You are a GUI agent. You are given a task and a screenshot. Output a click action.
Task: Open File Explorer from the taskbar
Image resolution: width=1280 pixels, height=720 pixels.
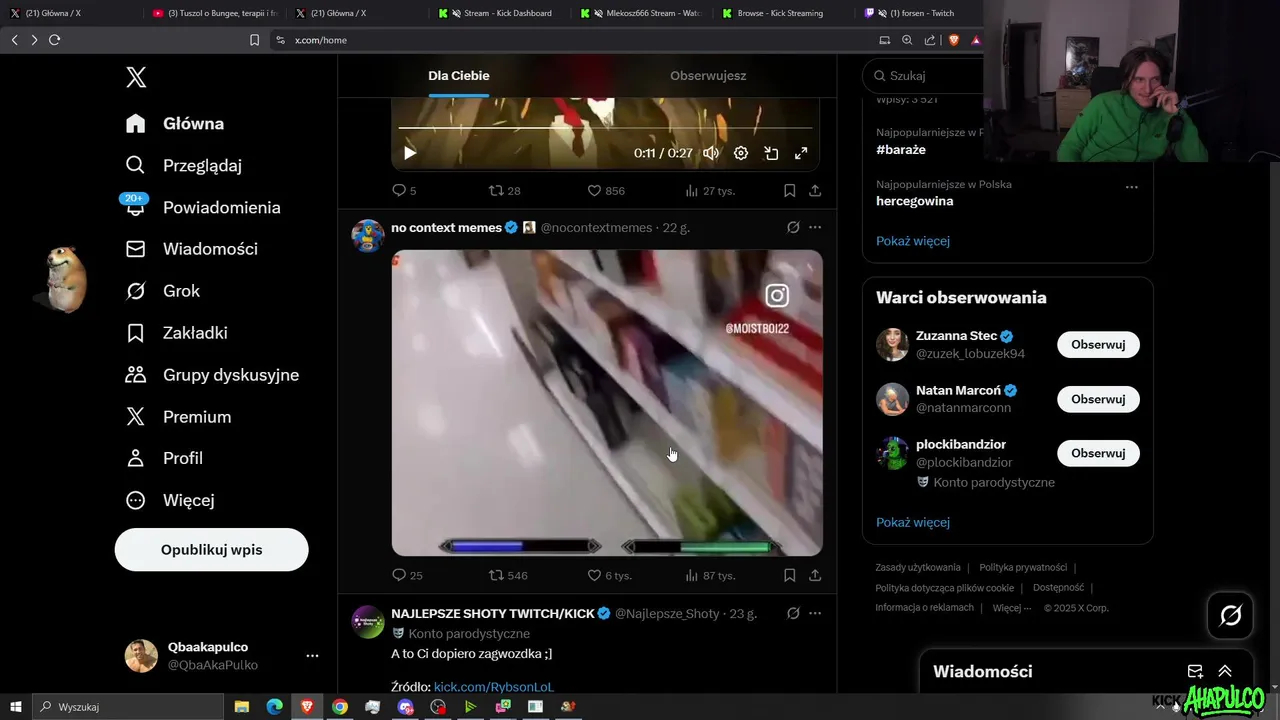click(242, 707)
